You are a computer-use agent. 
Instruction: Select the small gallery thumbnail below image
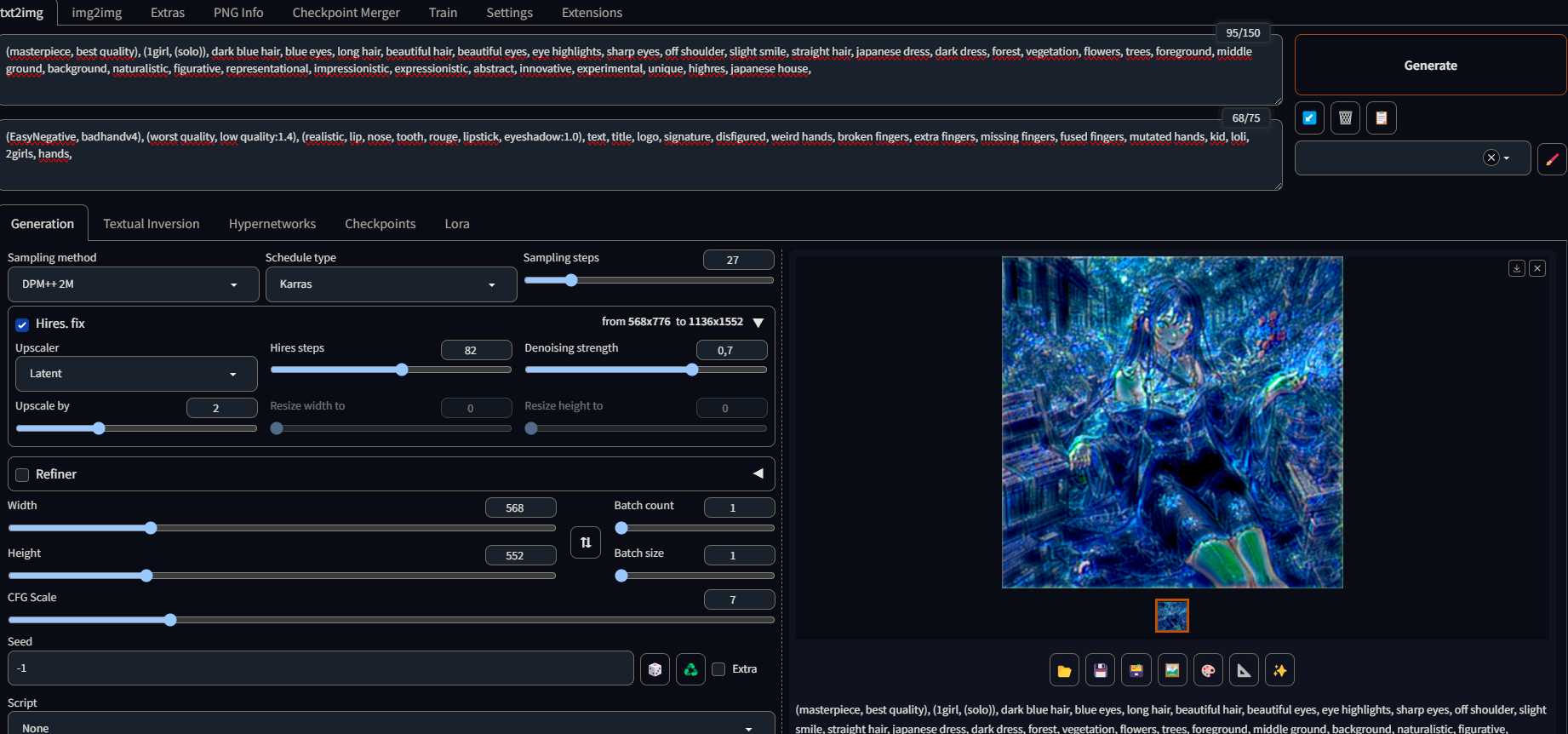click(x=1172, y=616)
